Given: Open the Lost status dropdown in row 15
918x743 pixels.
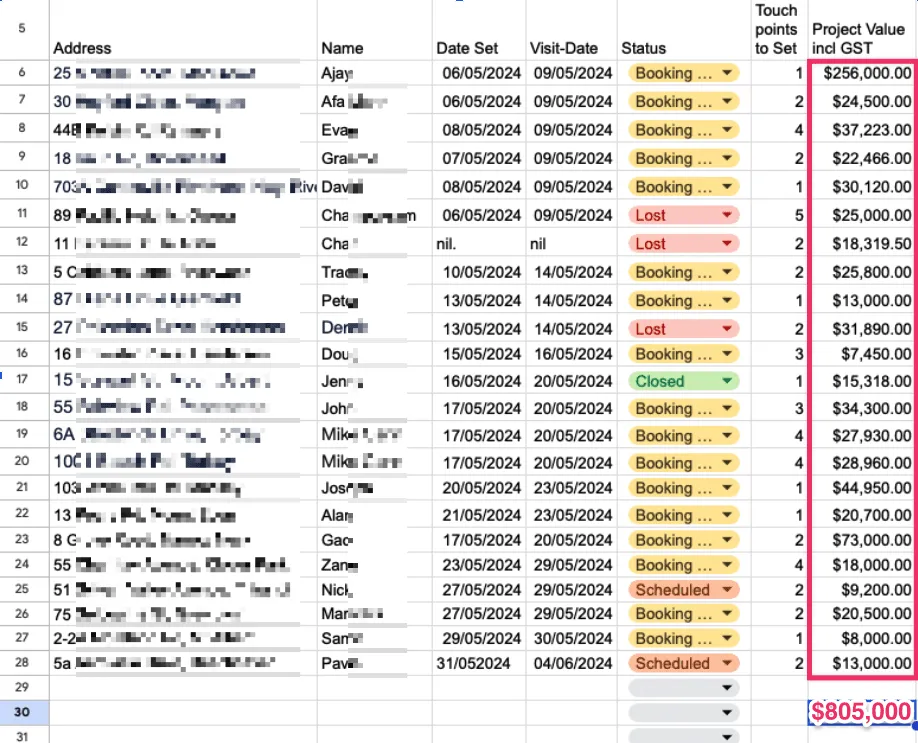Looking at the screenshot, I should pyautogui.click(x=683, y=329).
